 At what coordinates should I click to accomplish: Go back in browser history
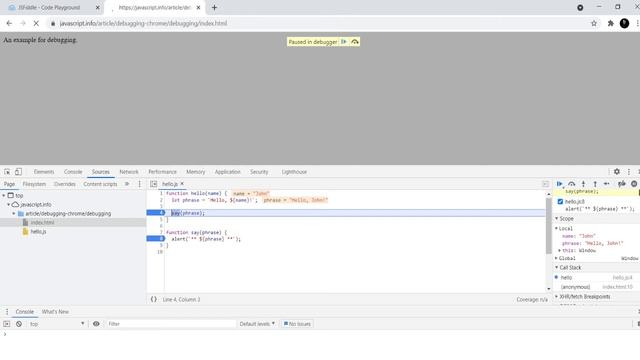point(9,24)
